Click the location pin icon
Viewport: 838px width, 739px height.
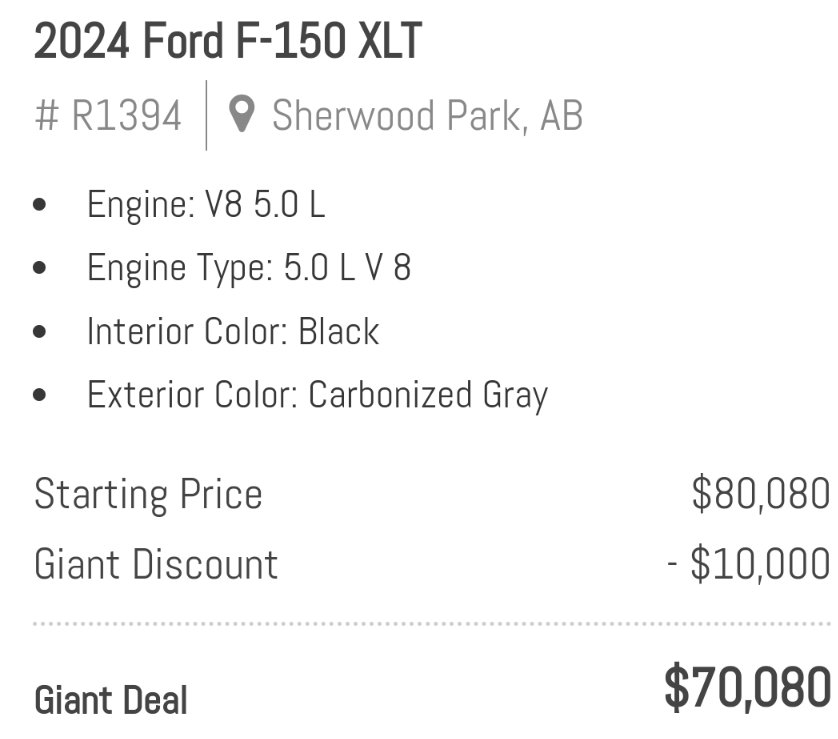point(242,114)
